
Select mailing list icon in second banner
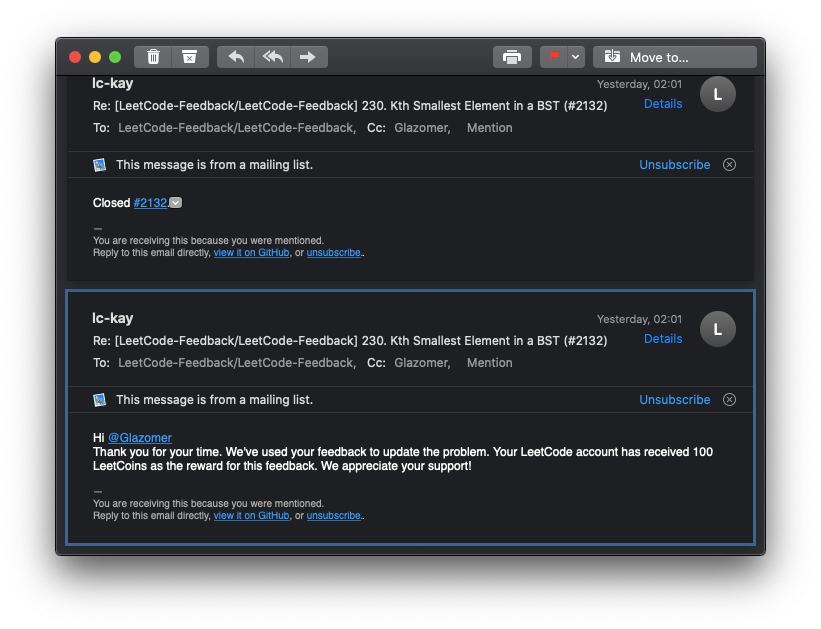(x=99, y=400)
